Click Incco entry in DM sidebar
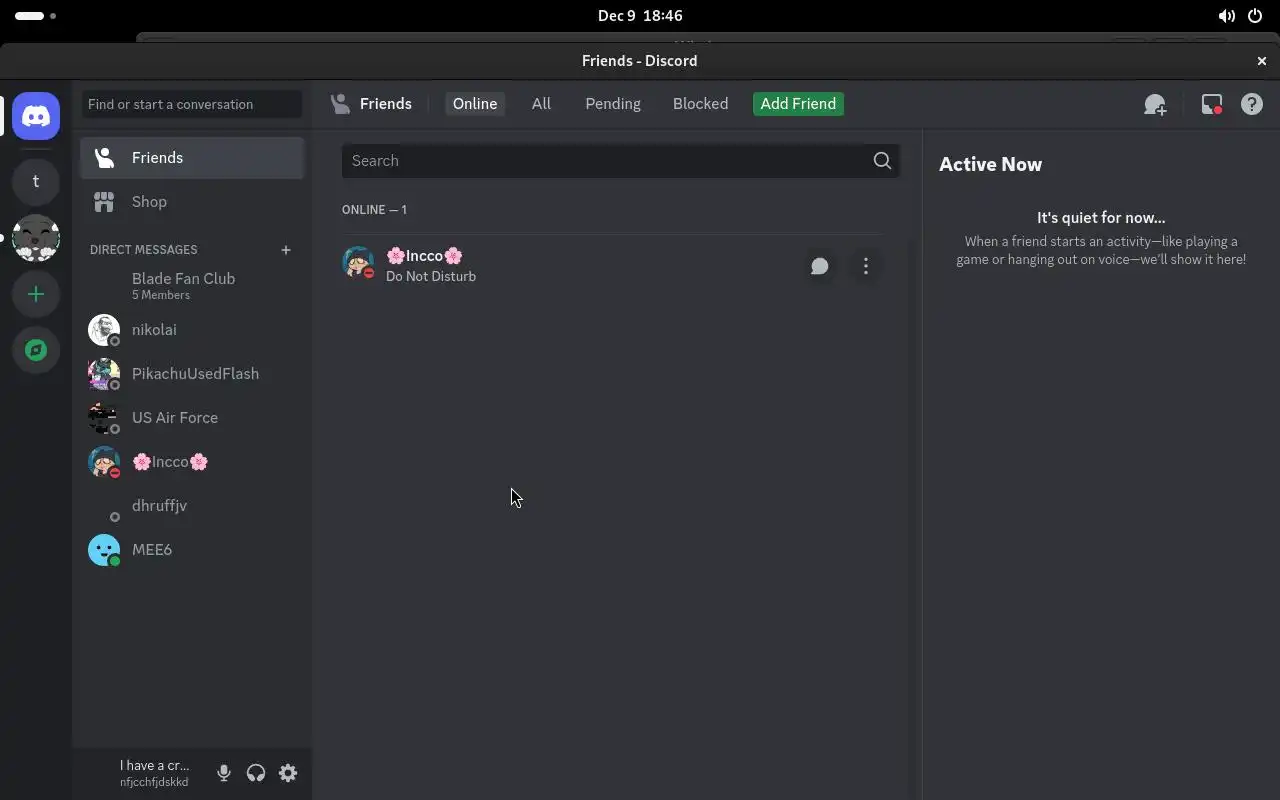The image size is (1280, 800). 192,462
